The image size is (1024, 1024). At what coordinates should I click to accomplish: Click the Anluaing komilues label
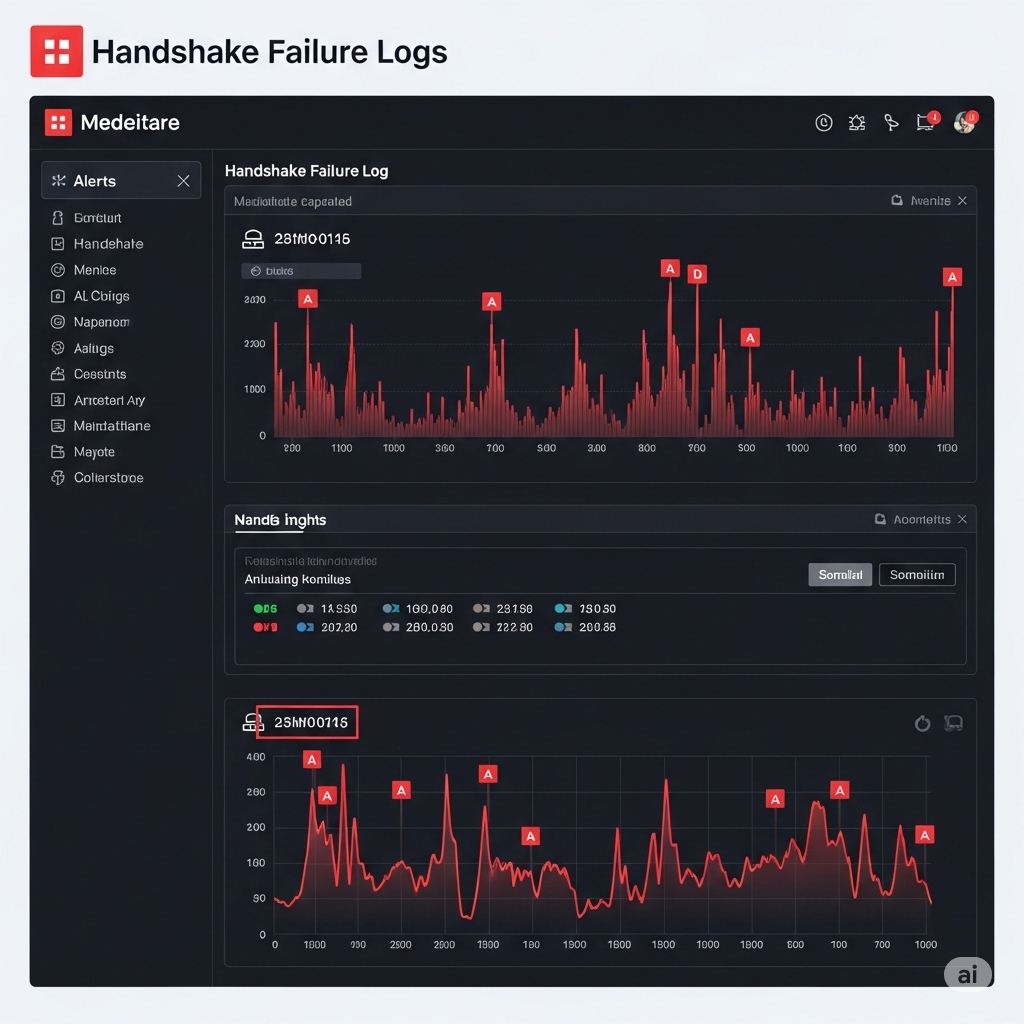click(x=297, y=579)
